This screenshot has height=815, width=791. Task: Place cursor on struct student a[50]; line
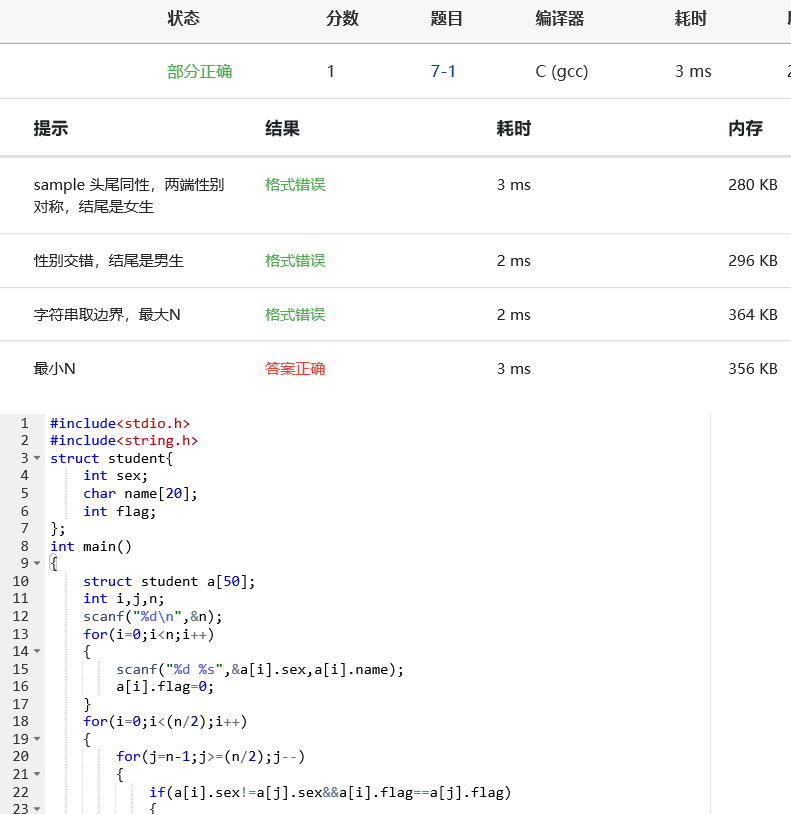click(x=169, y=581)
